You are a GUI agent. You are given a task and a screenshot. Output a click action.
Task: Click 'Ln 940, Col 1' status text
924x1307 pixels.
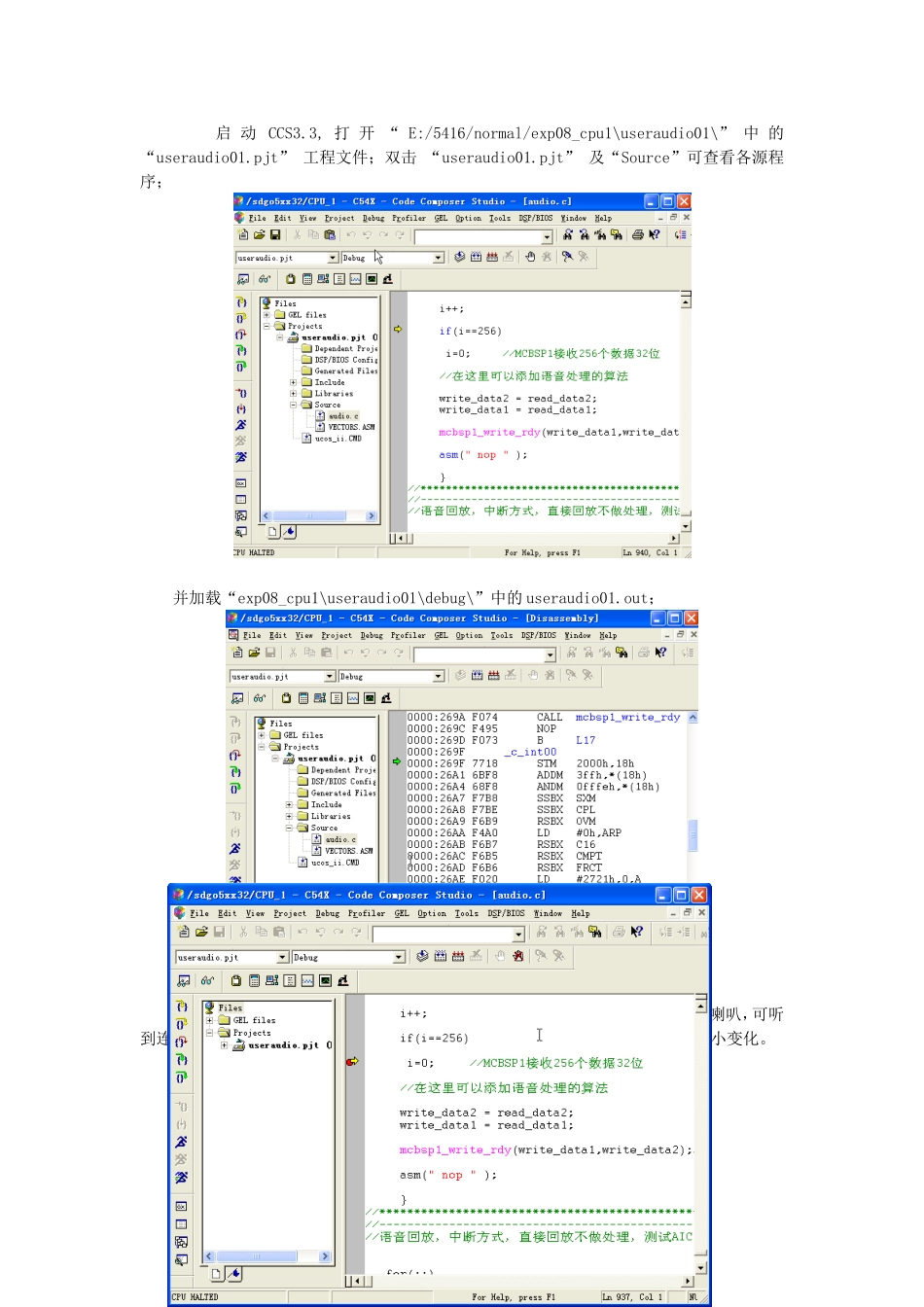pyautogui.click(x=650, y=552)
